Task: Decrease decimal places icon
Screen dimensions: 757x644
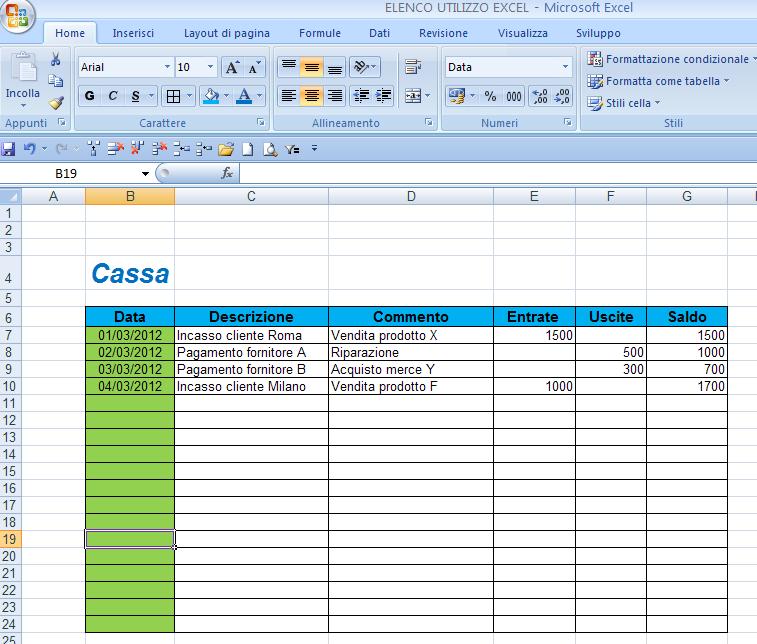Action: [562, 96]
